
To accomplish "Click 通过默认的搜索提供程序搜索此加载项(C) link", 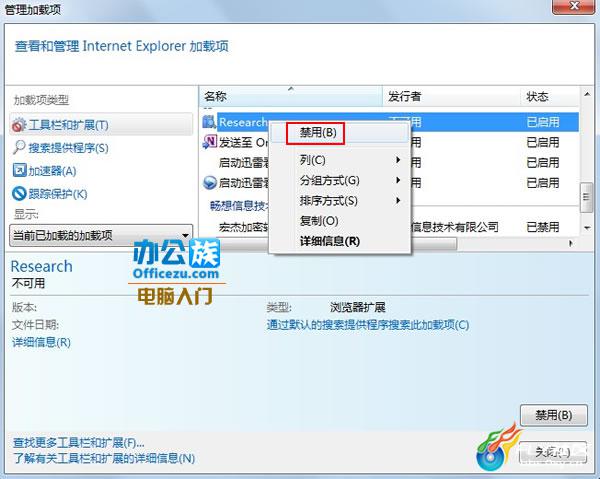I will tap(368, 325).
